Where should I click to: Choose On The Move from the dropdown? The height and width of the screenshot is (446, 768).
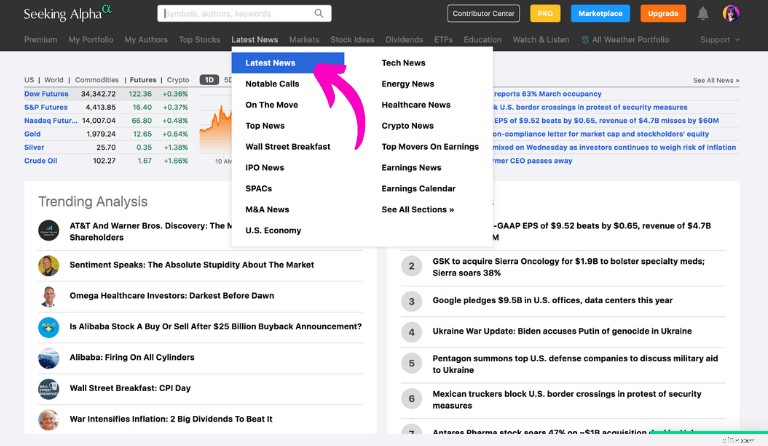(272, 105)
